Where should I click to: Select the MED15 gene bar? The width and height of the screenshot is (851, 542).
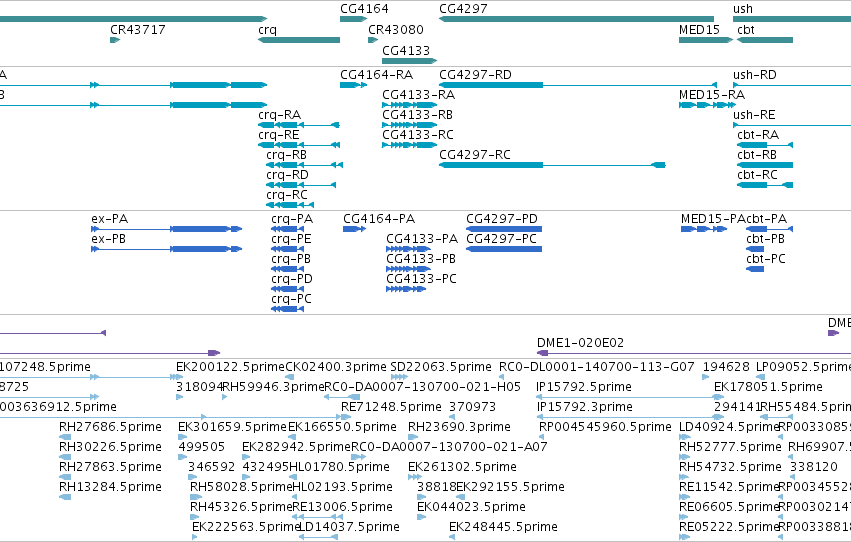pyautogui.click(x=706, y=40)
